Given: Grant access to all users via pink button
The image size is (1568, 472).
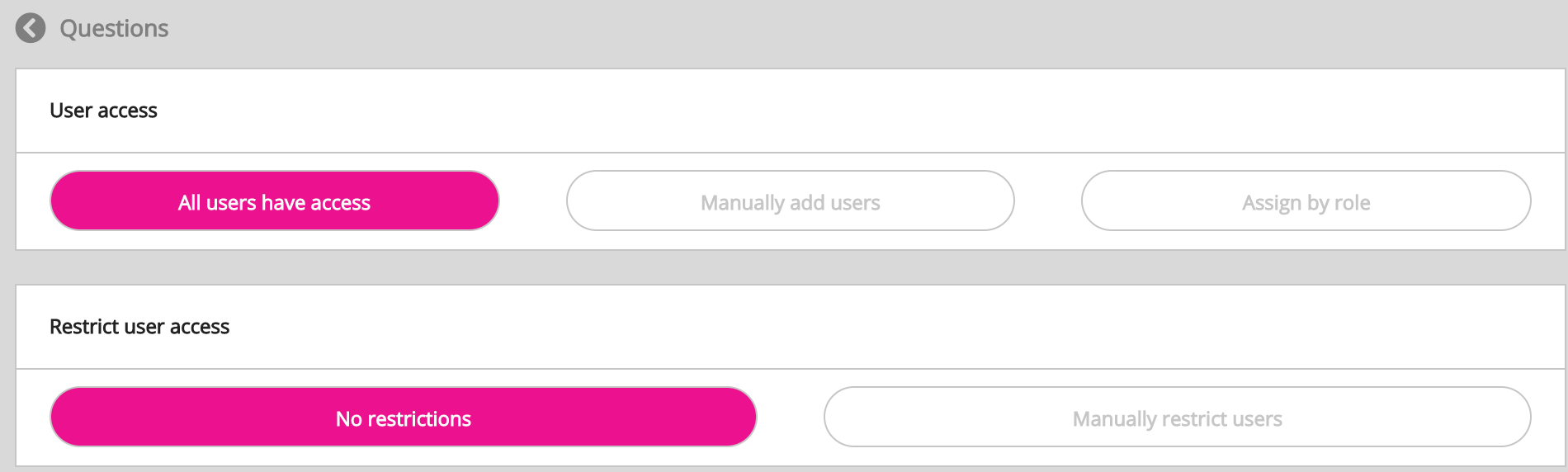Looking at the screenshot, I should coord(274,201).
